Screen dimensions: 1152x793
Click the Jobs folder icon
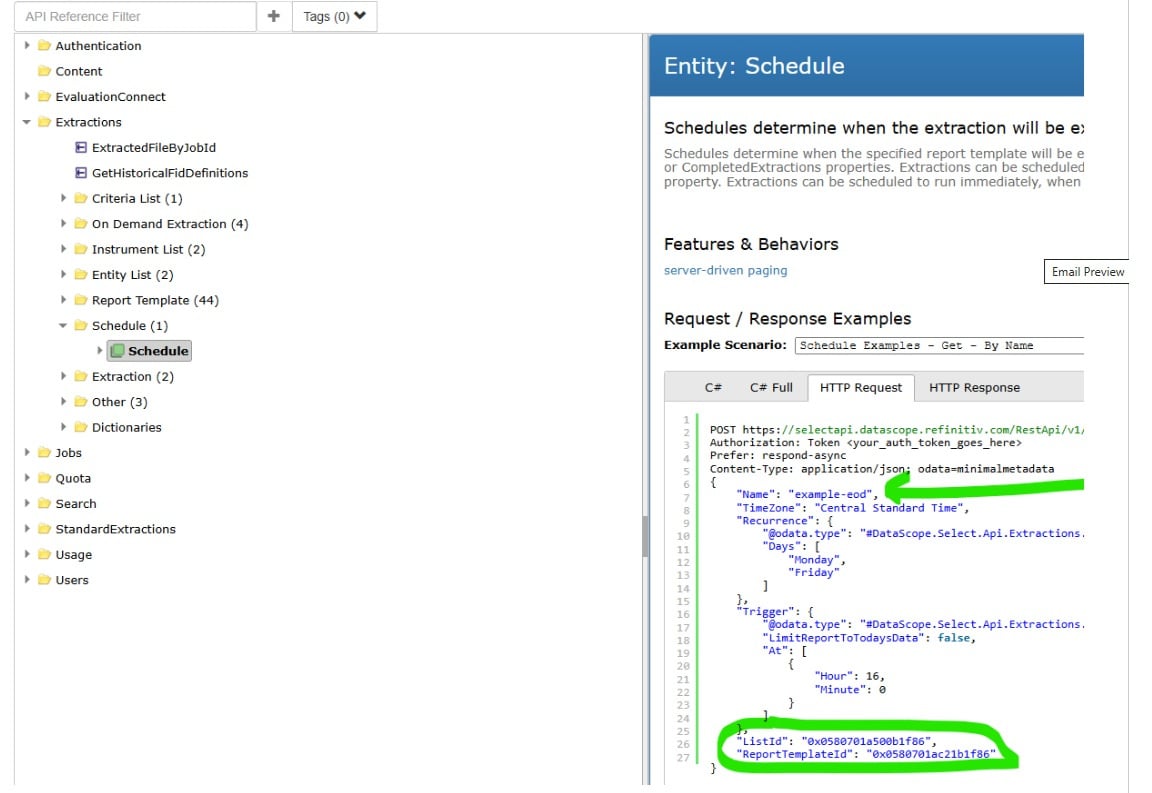[45, 452]
